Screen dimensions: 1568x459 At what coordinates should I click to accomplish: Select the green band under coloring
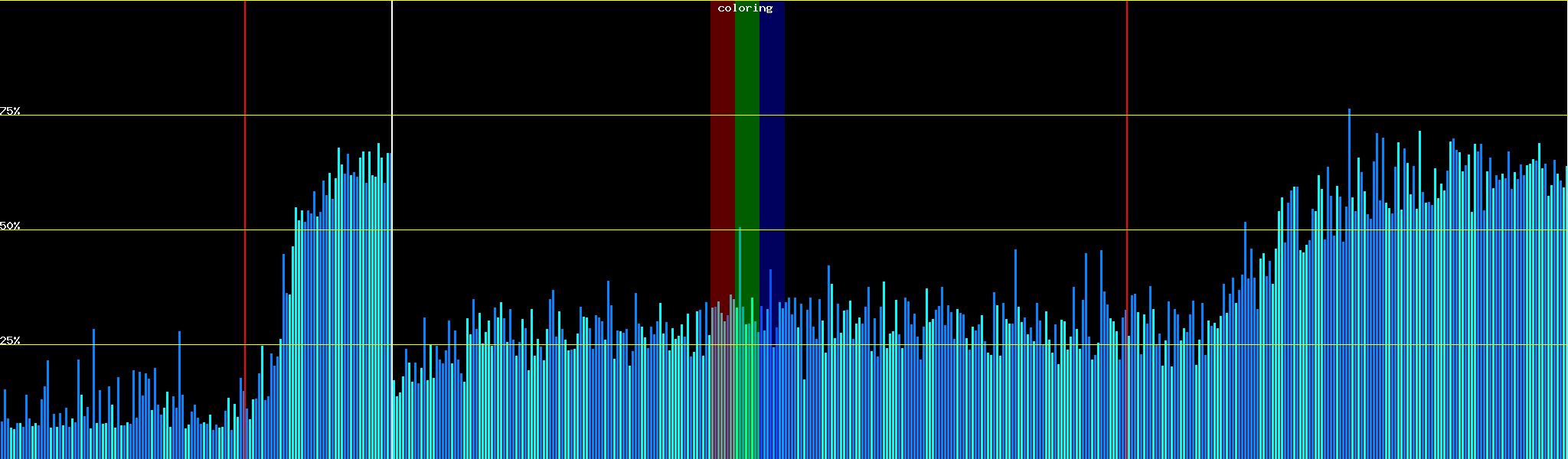pyautogui.click(x=747, y=229)
